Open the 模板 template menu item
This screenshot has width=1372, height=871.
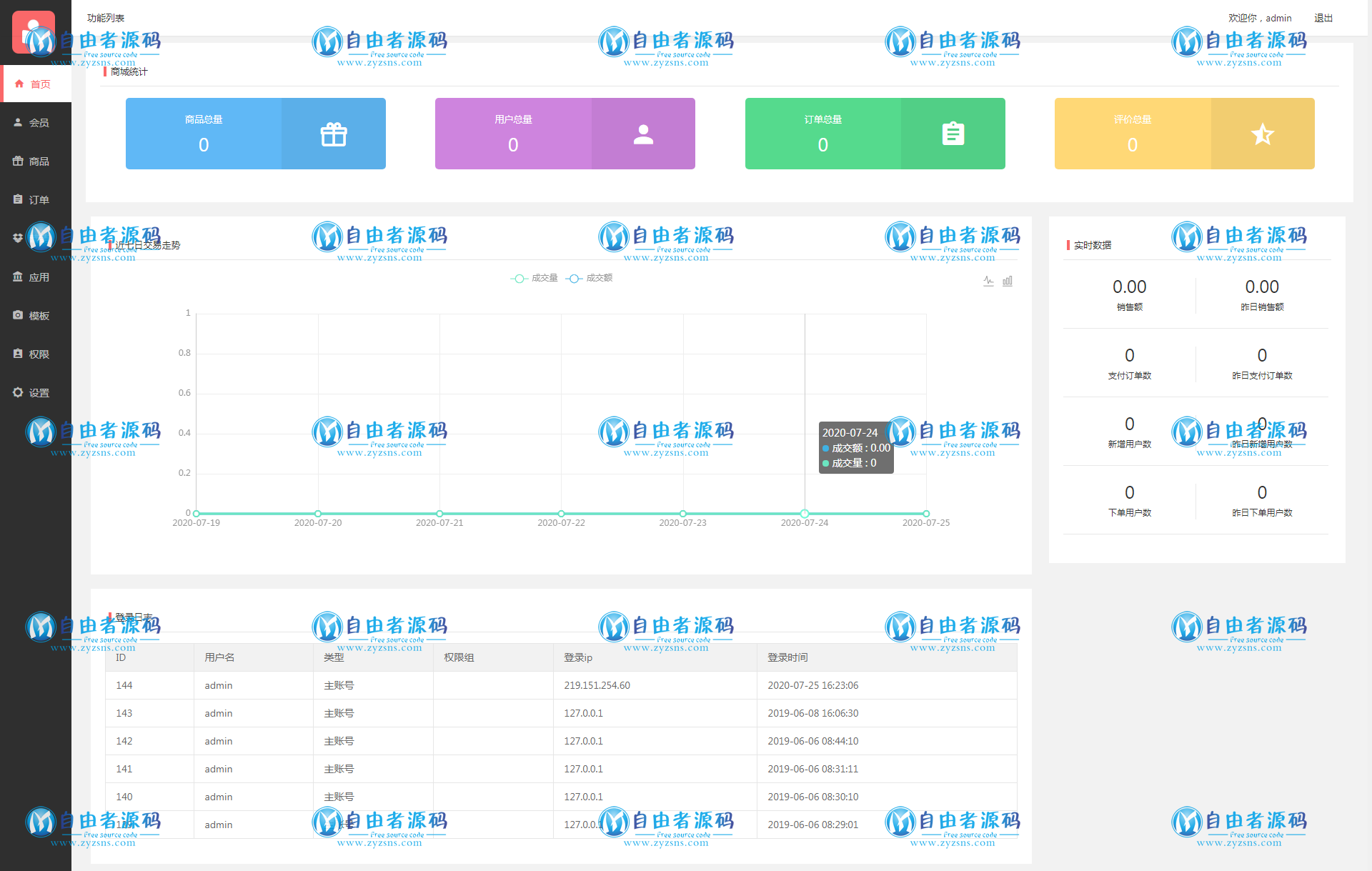36,315
